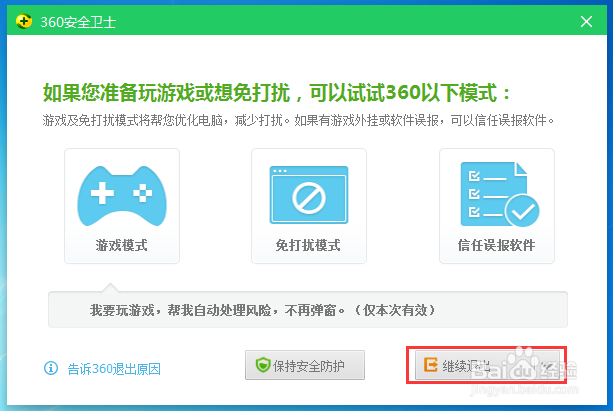Screen dimensions: 613x411
Task: Click the 我要玩游戏 description text
Action: pos(262,310)
